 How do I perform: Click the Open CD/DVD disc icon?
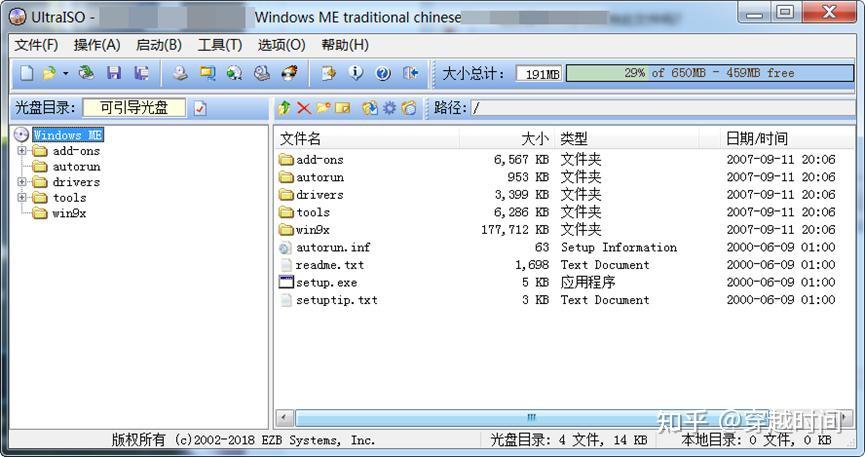pos(86,73)
